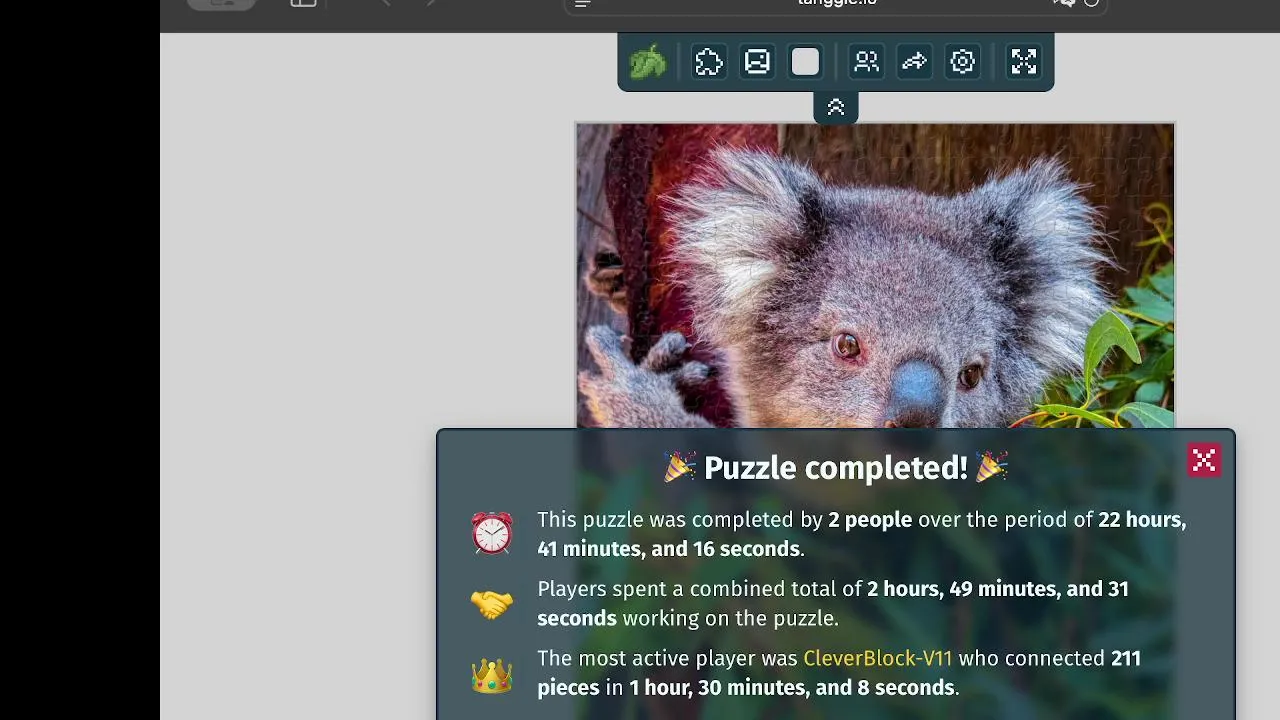The width and height of the screenshot is (1280, 720).
Task: Click the crown icon
Action: tap(492, 675)
